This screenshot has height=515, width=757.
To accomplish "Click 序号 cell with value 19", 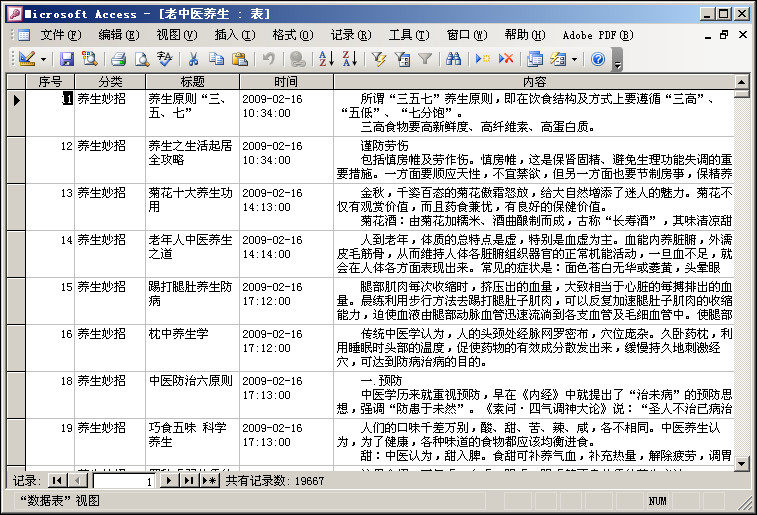I will coord(50,442).
